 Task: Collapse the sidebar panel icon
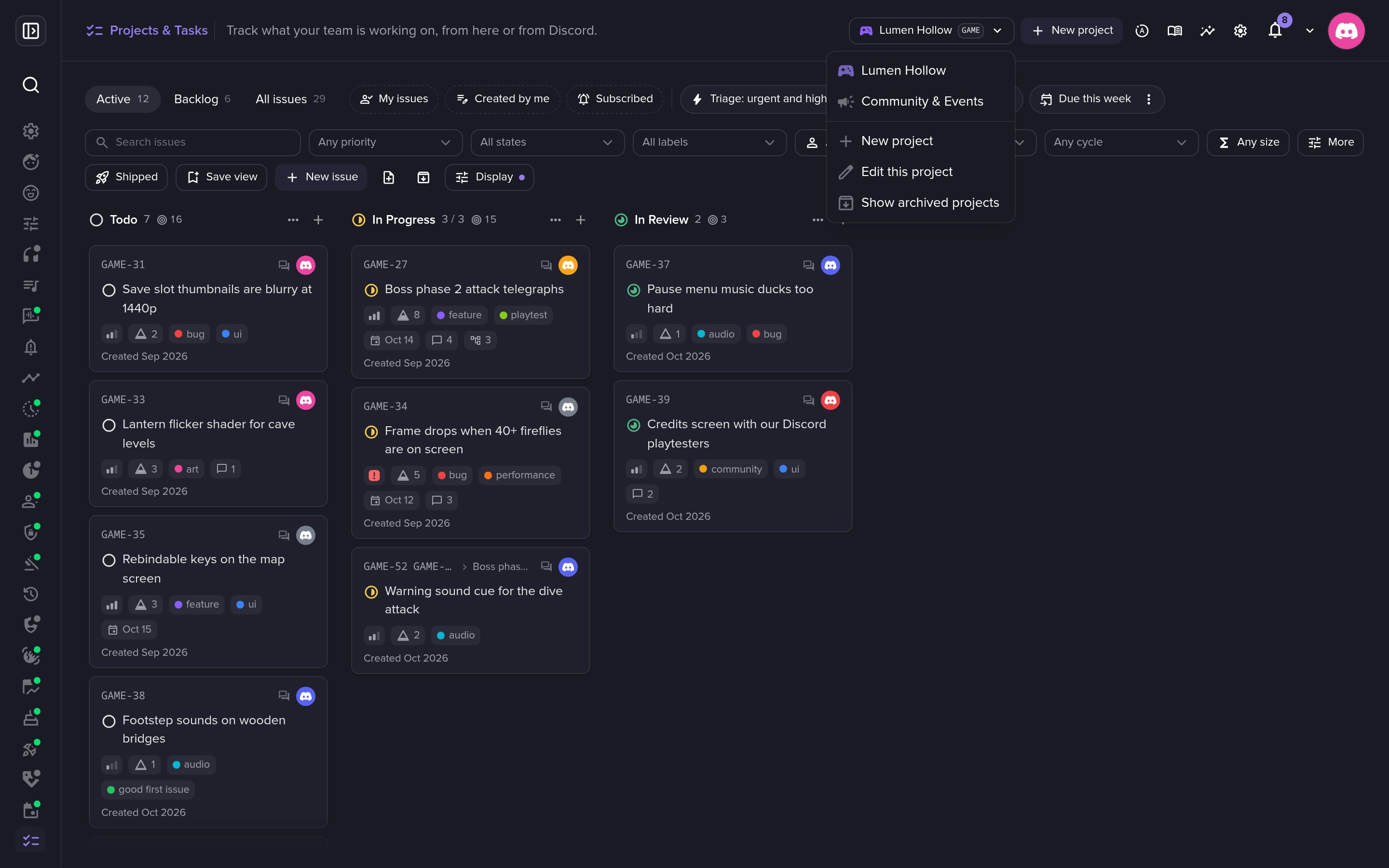[30, 30]
